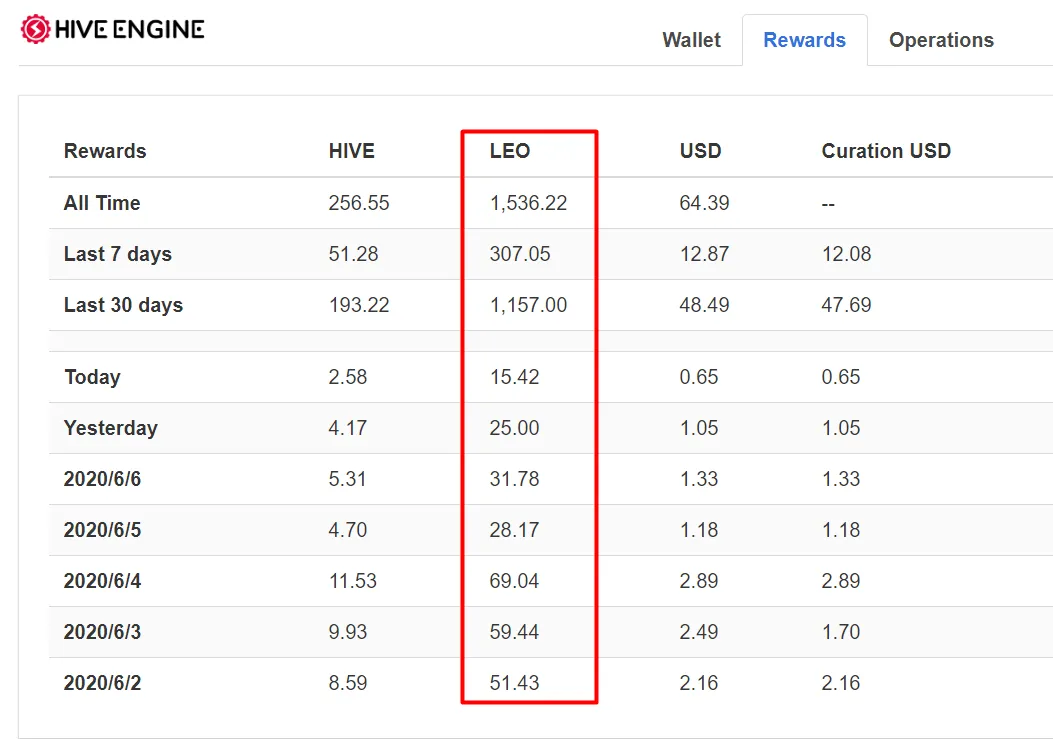Screen dimensions: 1053x739
Task: Click the Today row label
Action: tap(92, 377)
